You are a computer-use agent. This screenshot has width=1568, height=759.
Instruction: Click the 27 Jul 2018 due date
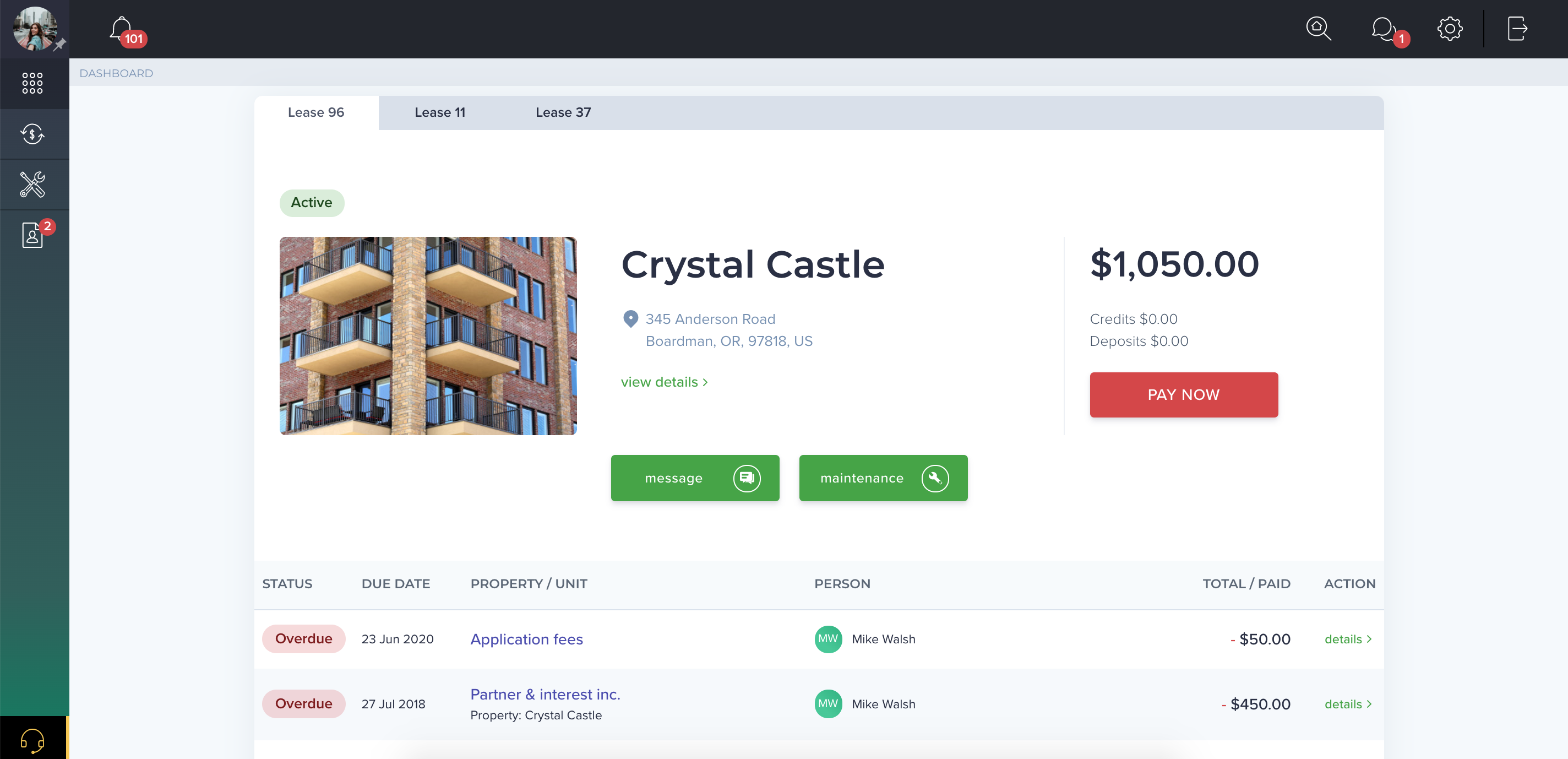393,703
